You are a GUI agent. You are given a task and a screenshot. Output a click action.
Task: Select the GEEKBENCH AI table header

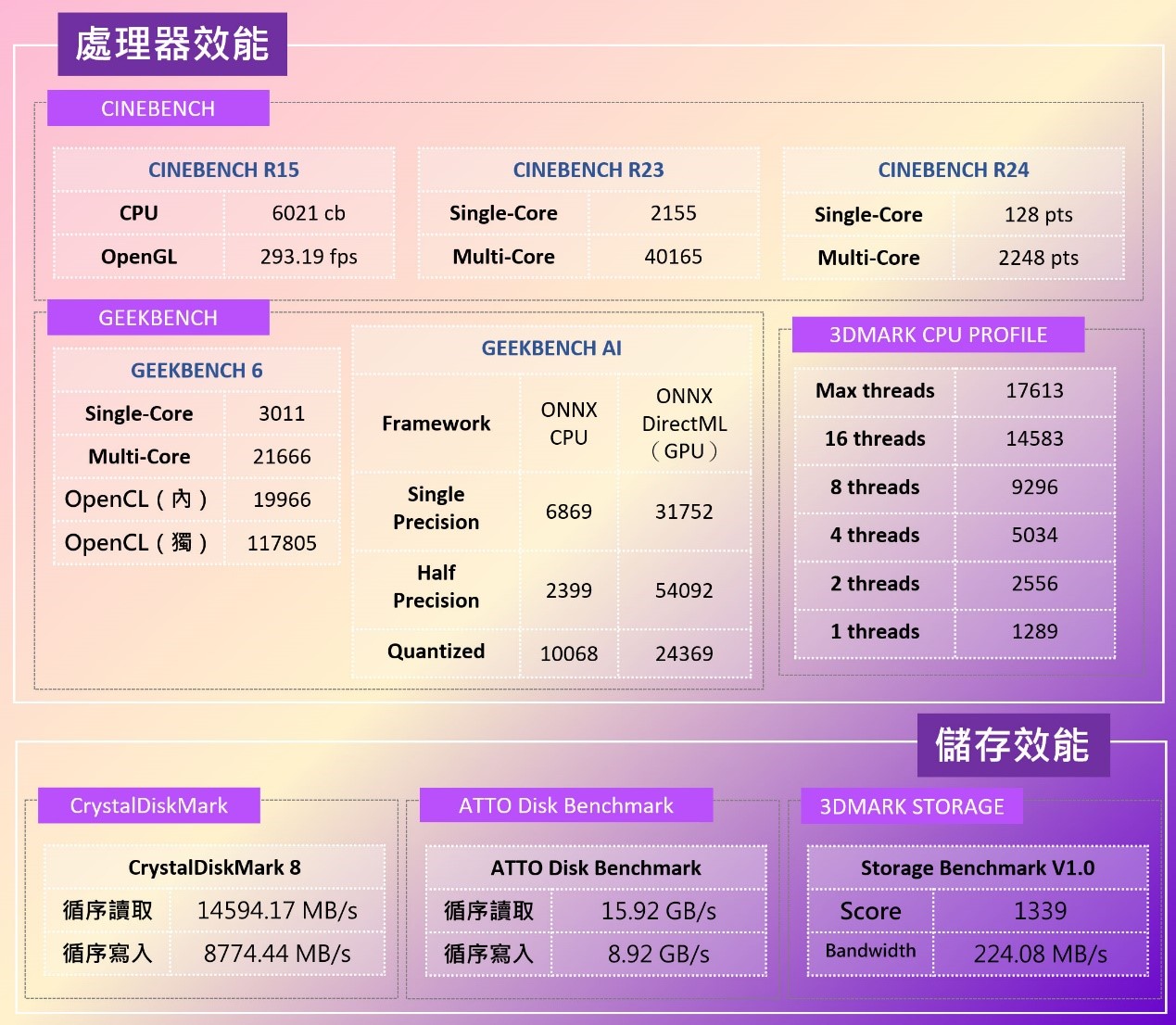pyautogui.click(x=551, y=348)
